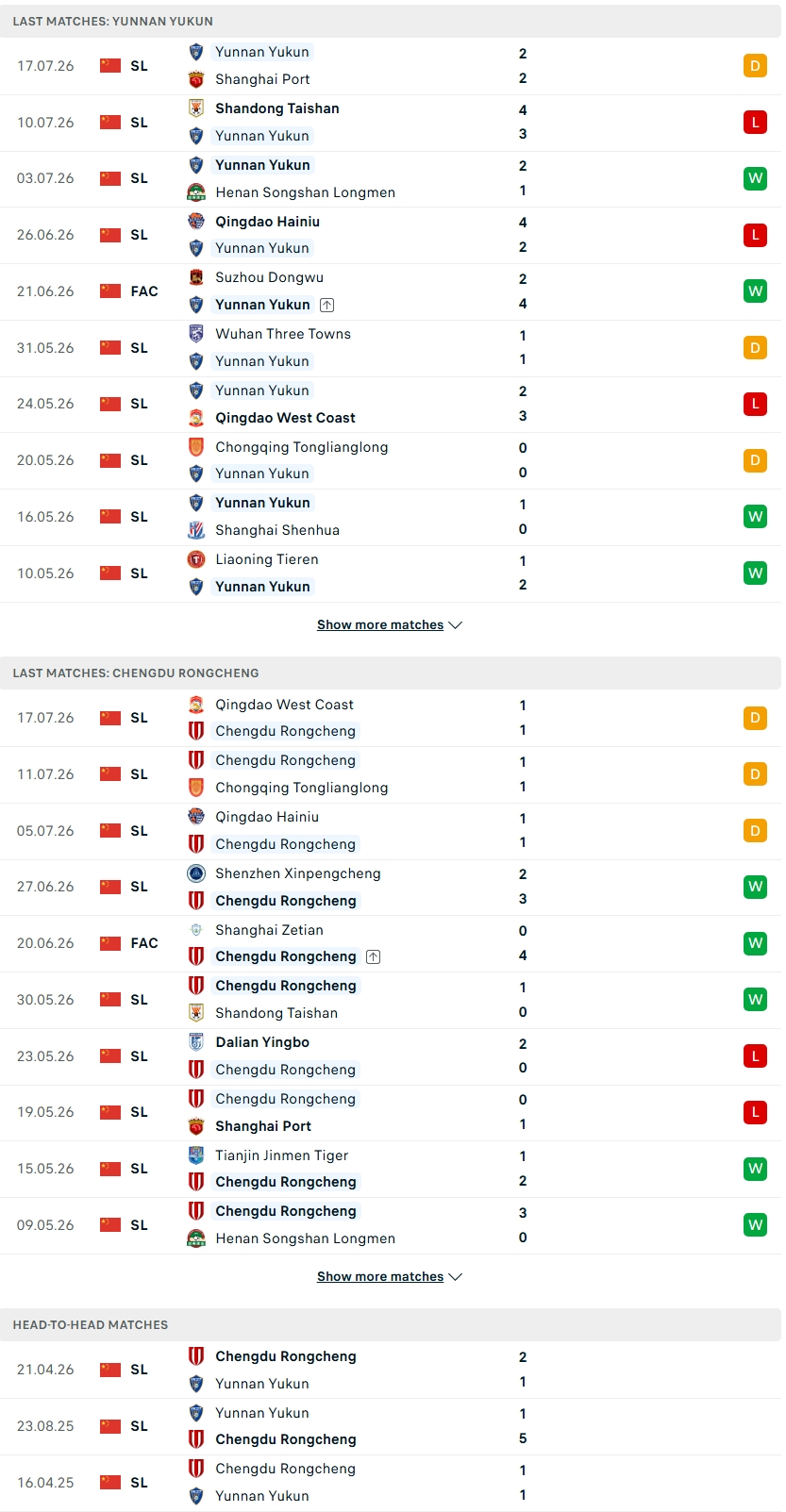Click the orange D badge on 11.07.26
The image size is (786, 1512).
pos(755,774)
